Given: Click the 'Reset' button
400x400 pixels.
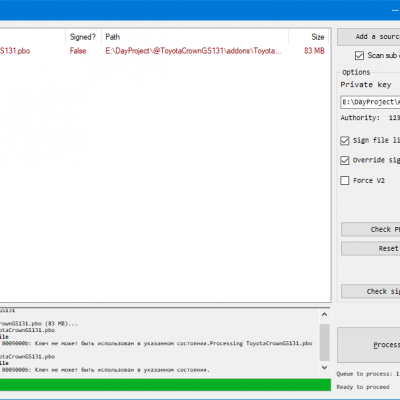Looking at the screenshot, I should point(371,249).
